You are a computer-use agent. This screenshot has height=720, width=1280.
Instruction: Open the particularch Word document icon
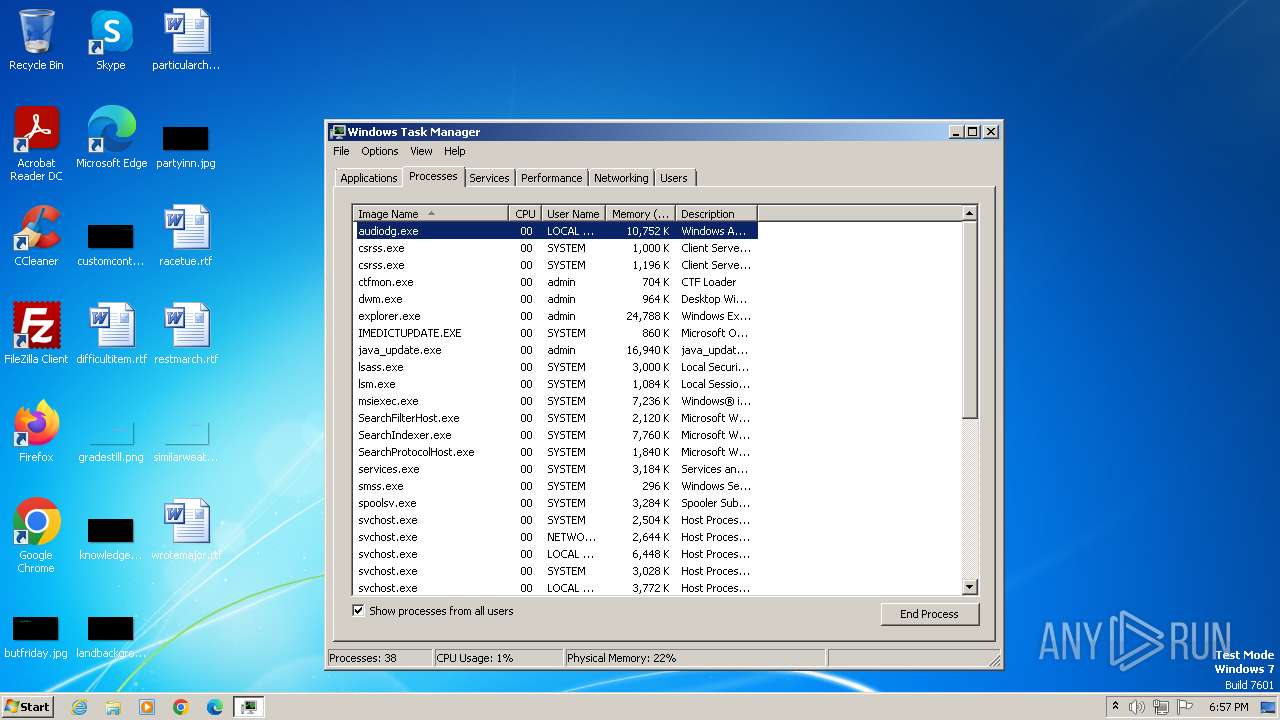click(x=186, y=40)
